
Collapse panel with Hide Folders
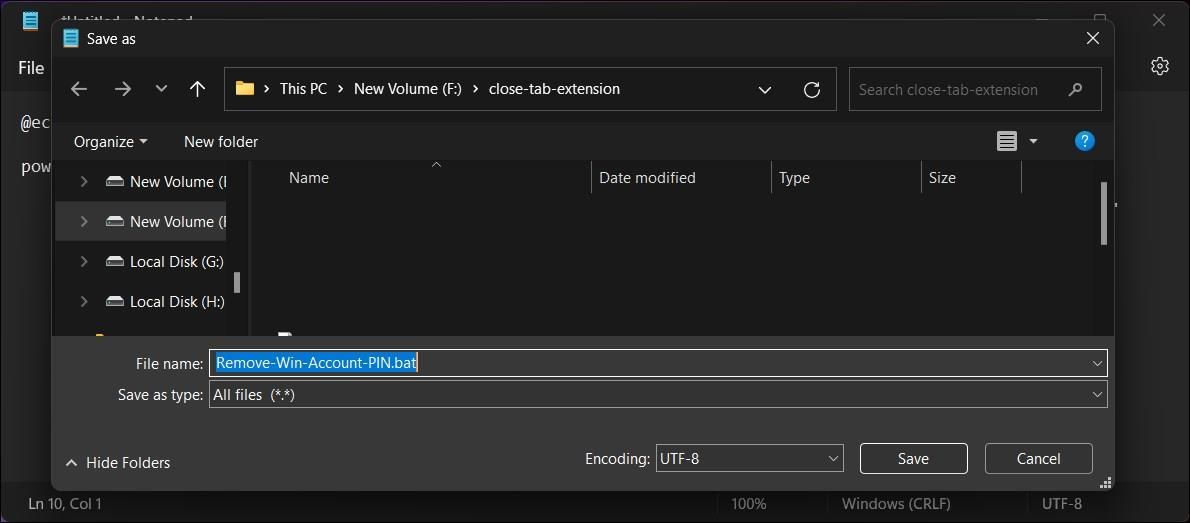118,462
